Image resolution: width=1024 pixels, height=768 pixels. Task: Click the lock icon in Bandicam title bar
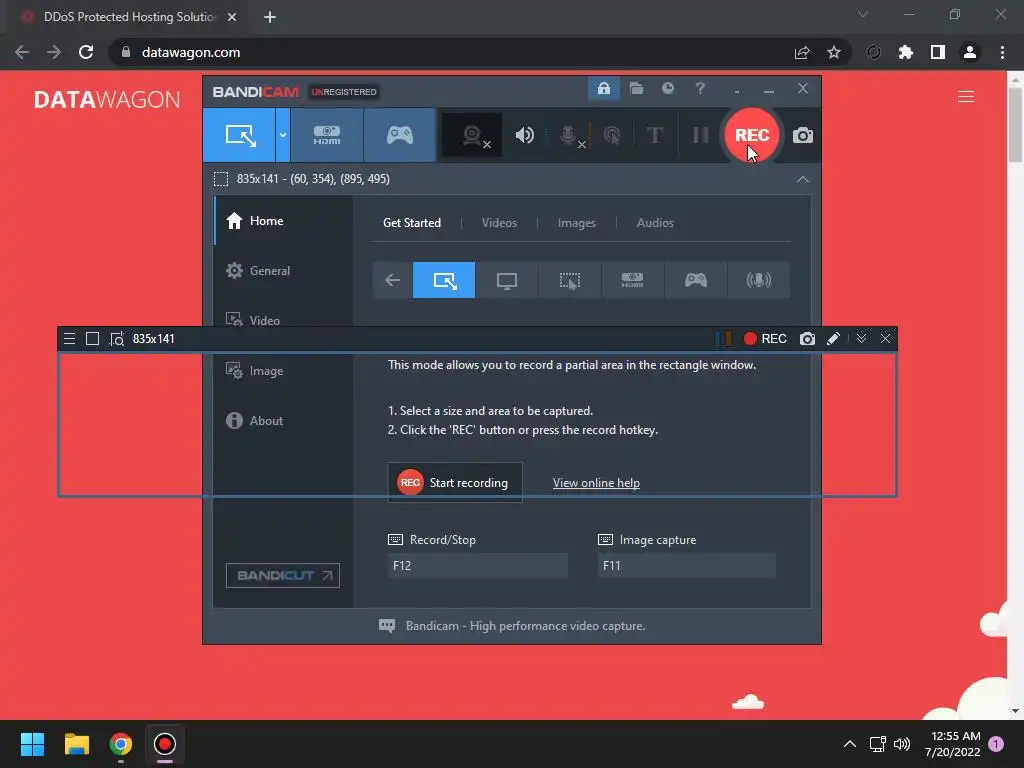tap(603, 88)
